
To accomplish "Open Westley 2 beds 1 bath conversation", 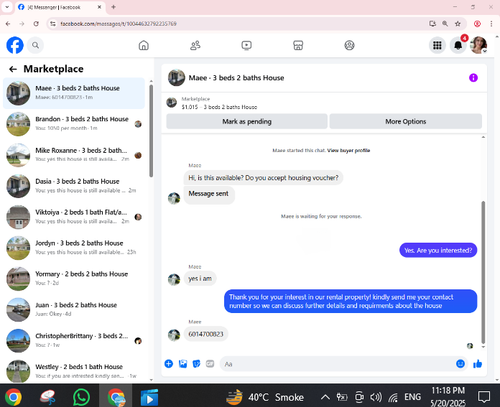I will (74, 371).
